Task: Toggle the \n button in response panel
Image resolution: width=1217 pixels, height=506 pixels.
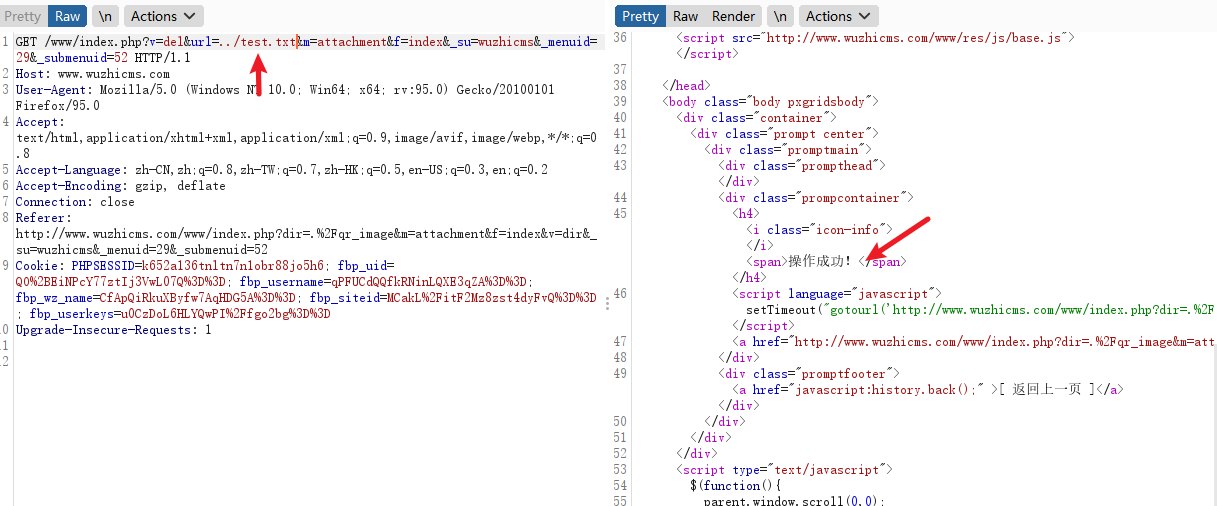Action: point(780,16)
